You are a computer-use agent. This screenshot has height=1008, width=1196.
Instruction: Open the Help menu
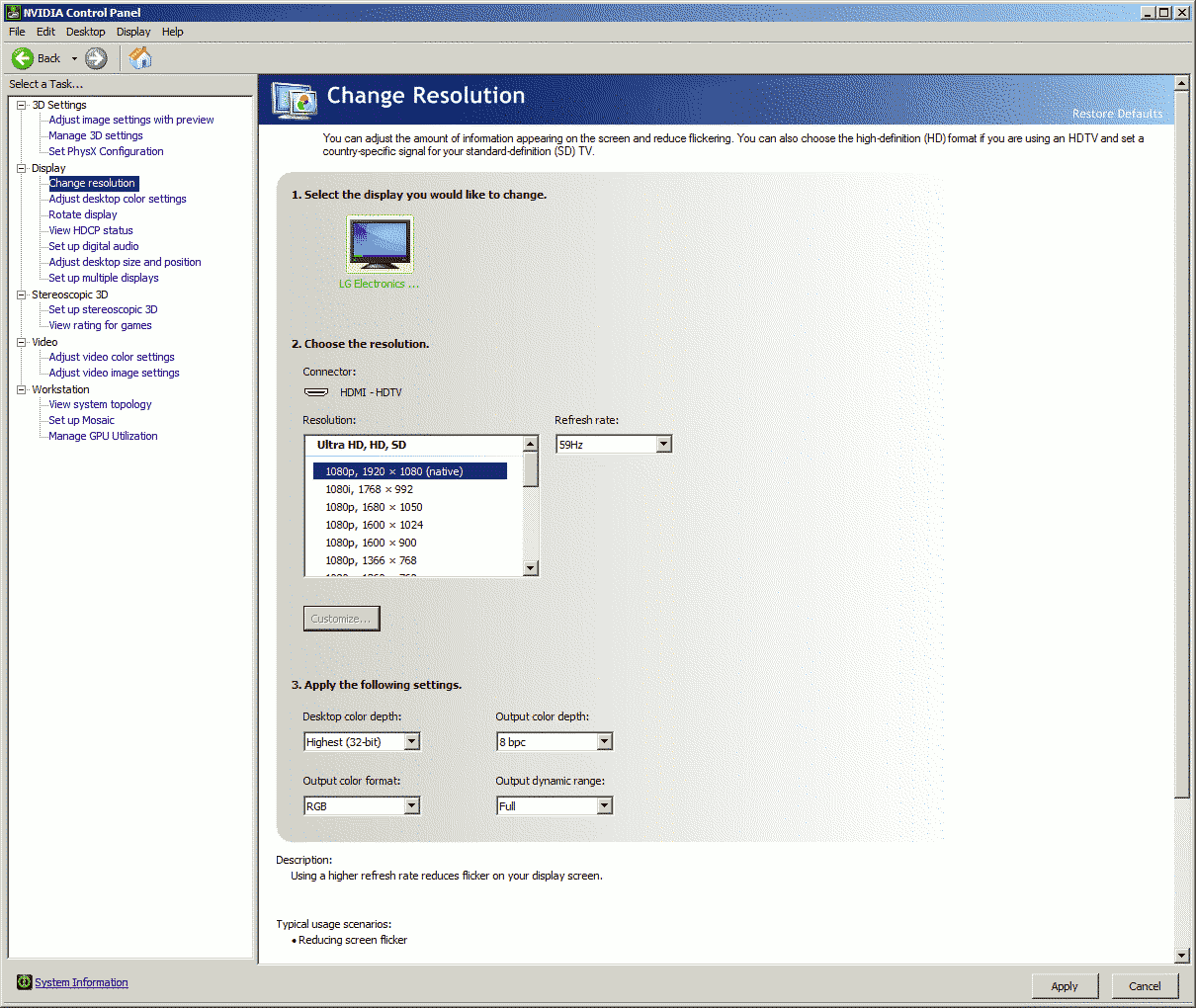tap(173, 32)
